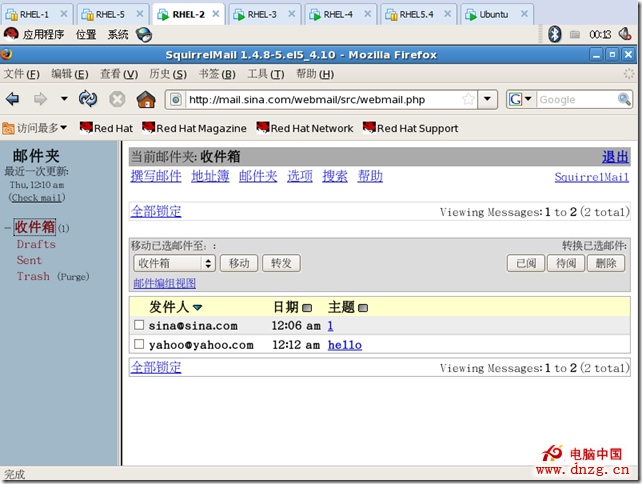
Task: Go back with the browser Back arrow
Action: [x=13, y=99]
